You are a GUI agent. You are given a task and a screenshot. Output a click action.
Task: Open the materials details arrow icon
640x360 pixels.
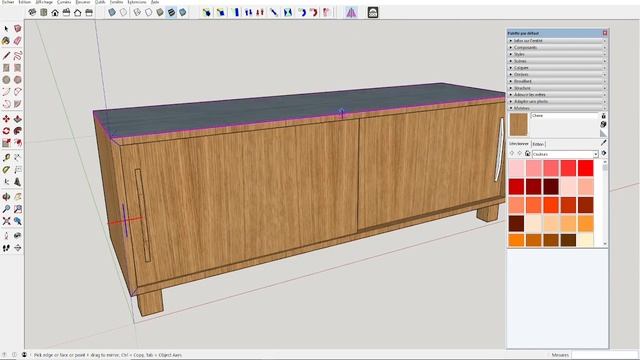coord(604,153)
